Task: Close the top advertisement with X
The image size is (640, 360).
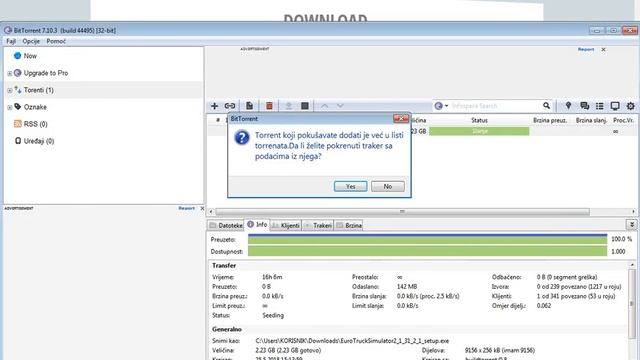Action: pyautogui.click(x=603, y=49)
